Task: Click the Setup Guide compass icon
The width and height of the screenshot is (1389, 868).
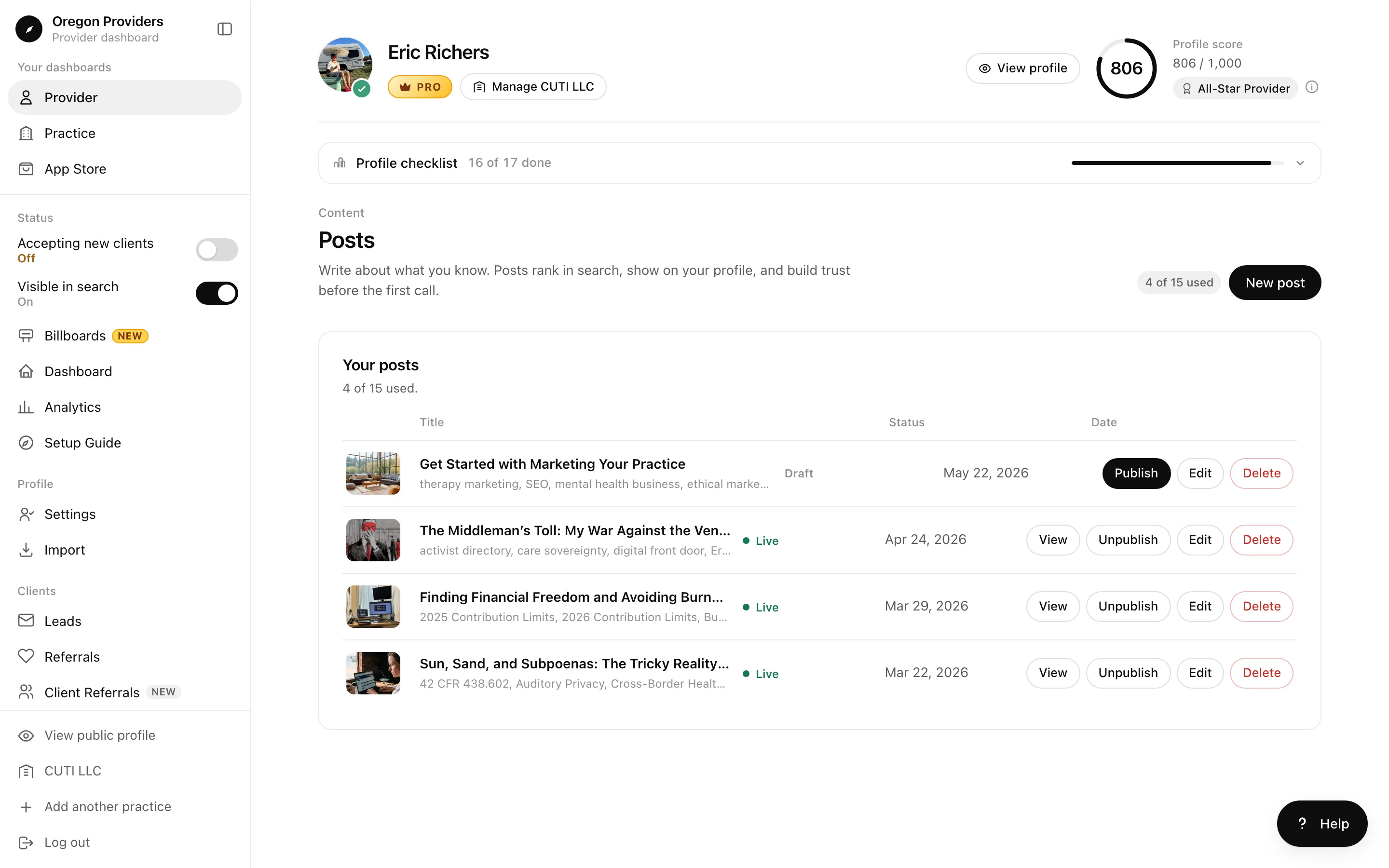Action: pyautogui.click(x=26, y=443)
